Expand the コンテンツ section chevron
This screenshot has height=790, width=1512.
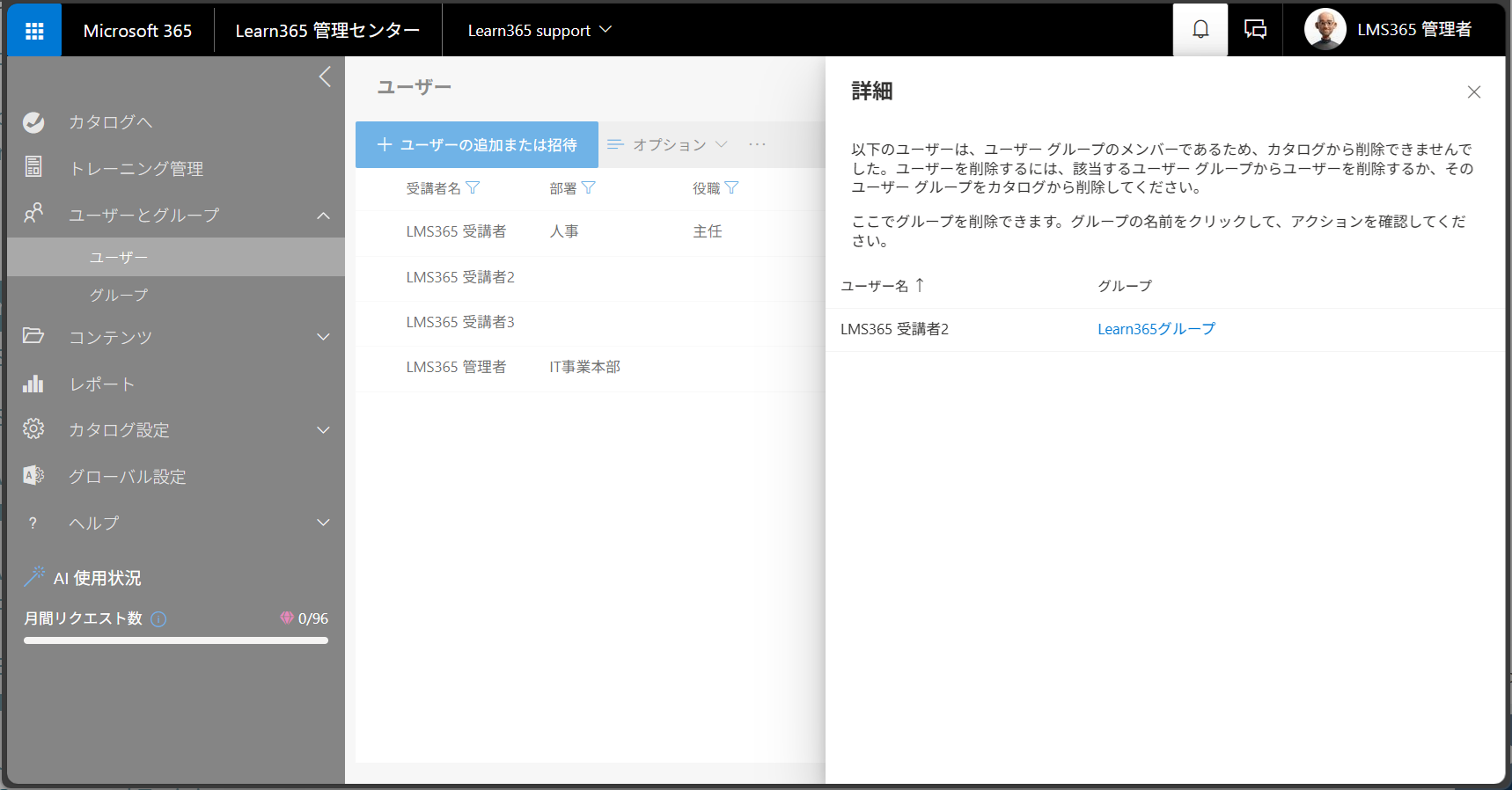point(324,337)
